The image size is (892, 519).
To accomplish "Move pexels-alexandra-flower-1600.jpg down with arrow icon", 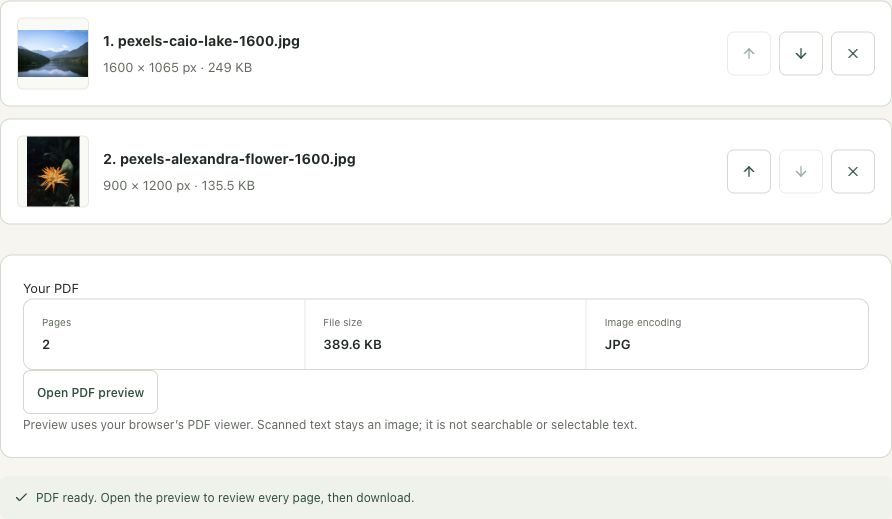I will 800,171.
